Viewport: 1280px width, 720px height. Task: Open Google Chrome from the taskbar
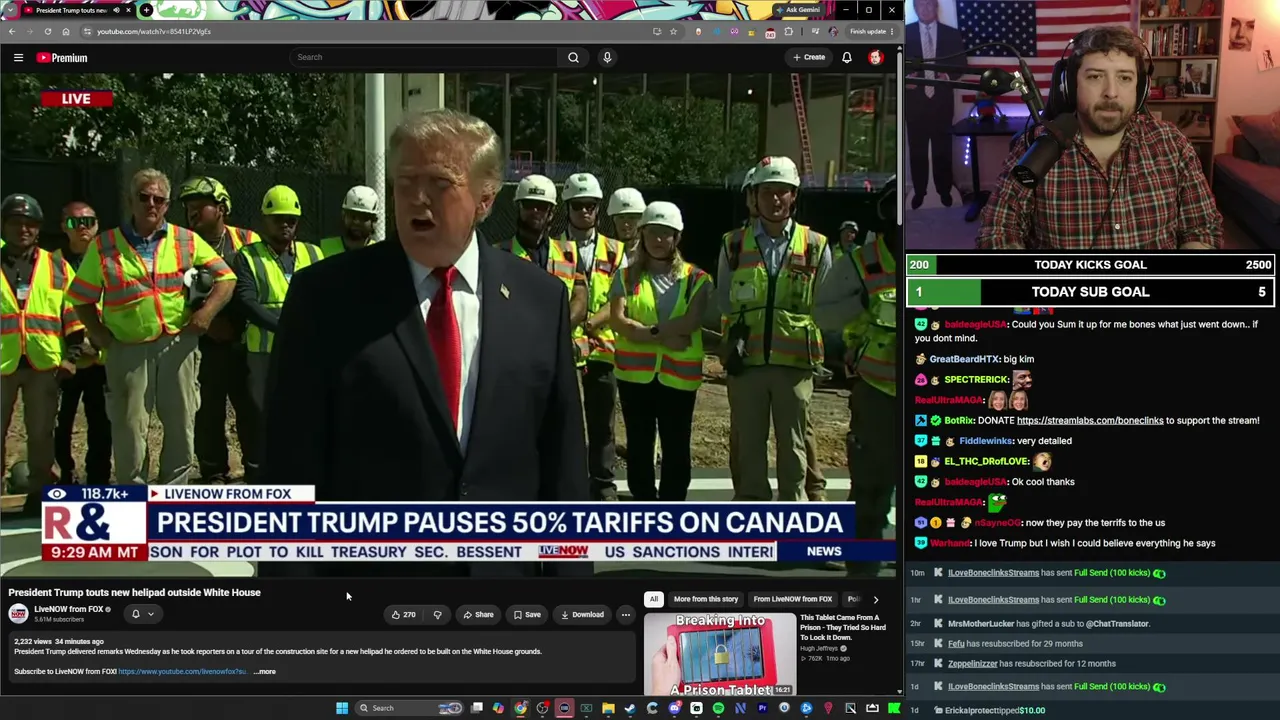[x=521, y=708]
